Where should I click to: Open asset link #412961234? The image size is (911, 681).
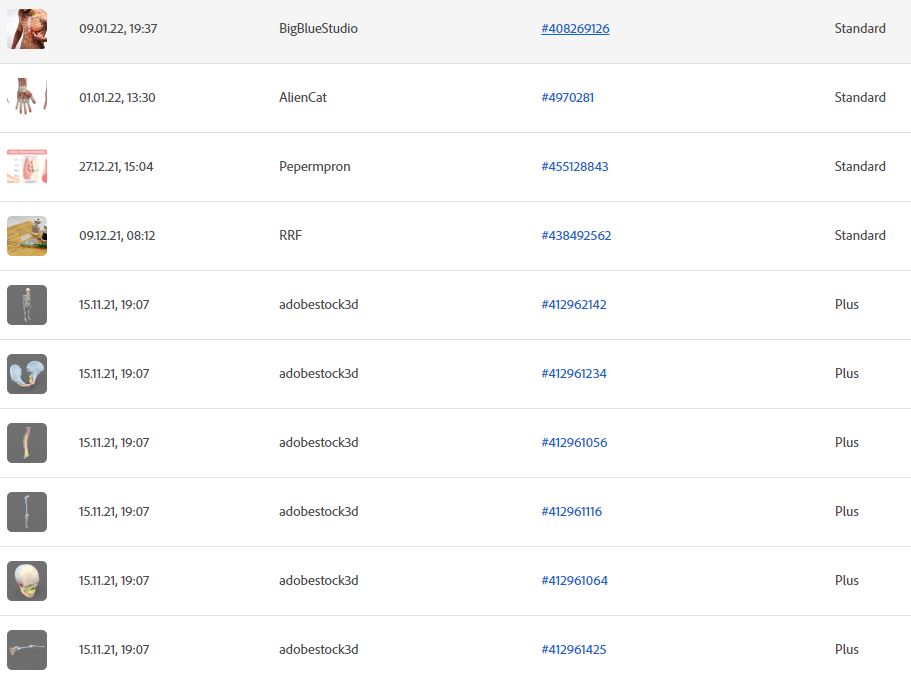pyautogui.click(x=574, y=374)
